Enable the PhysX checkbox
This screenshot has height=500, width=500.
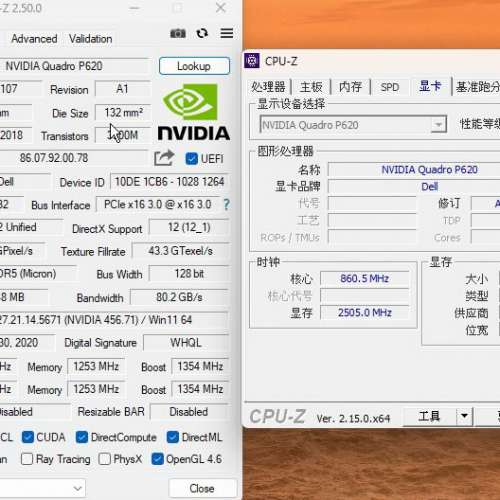click(104, 459)
